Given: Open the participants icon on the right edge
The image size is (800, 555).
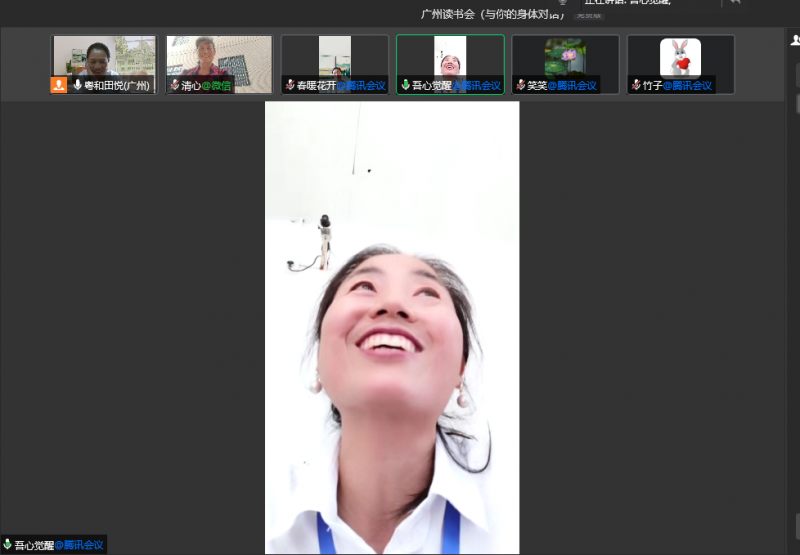Looking at the screenshot, I should click(x=794, y=41).
